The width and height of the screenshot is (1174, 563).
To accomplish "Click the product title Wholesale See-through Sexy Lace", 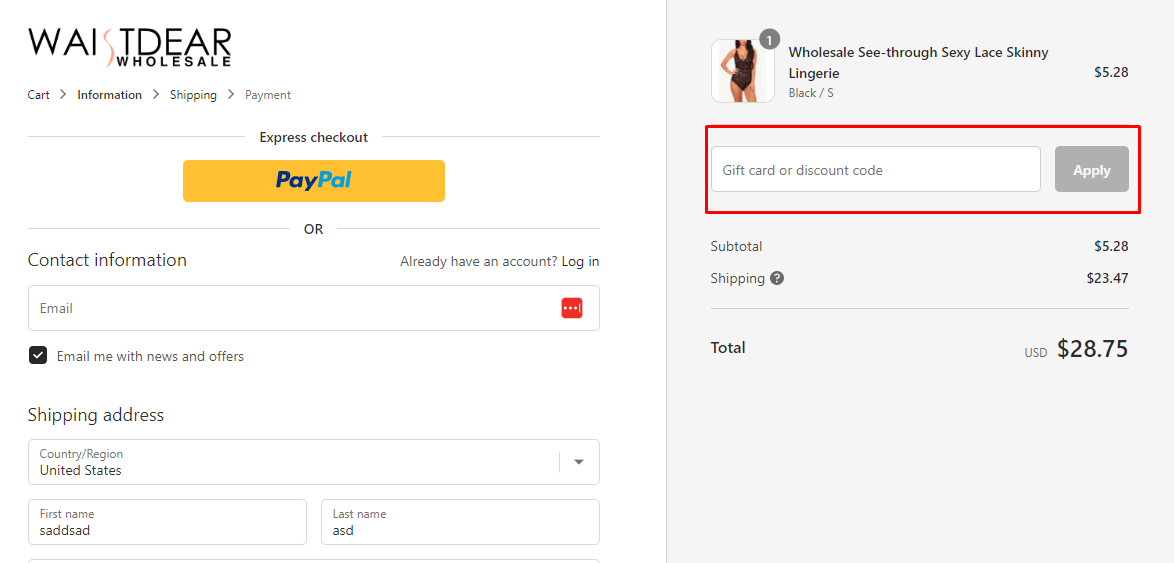I will click(x=919, y=63).
